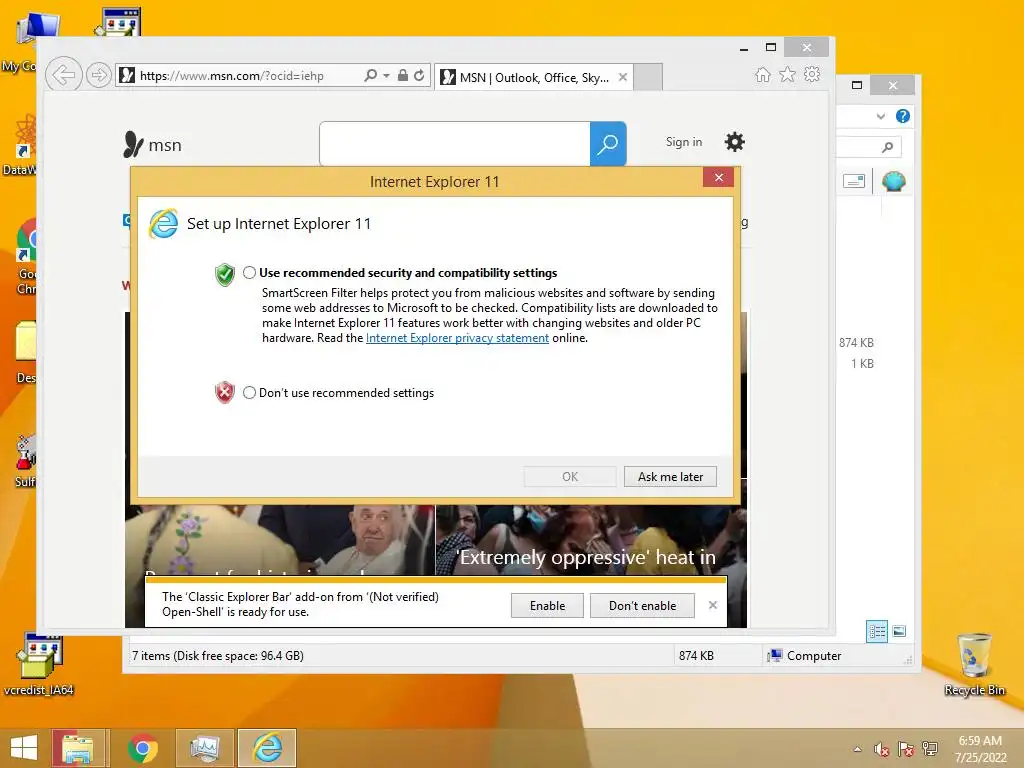The image size is (1024, 768).
Task: Go to the IE Home page icon
Action: point(763,74)
